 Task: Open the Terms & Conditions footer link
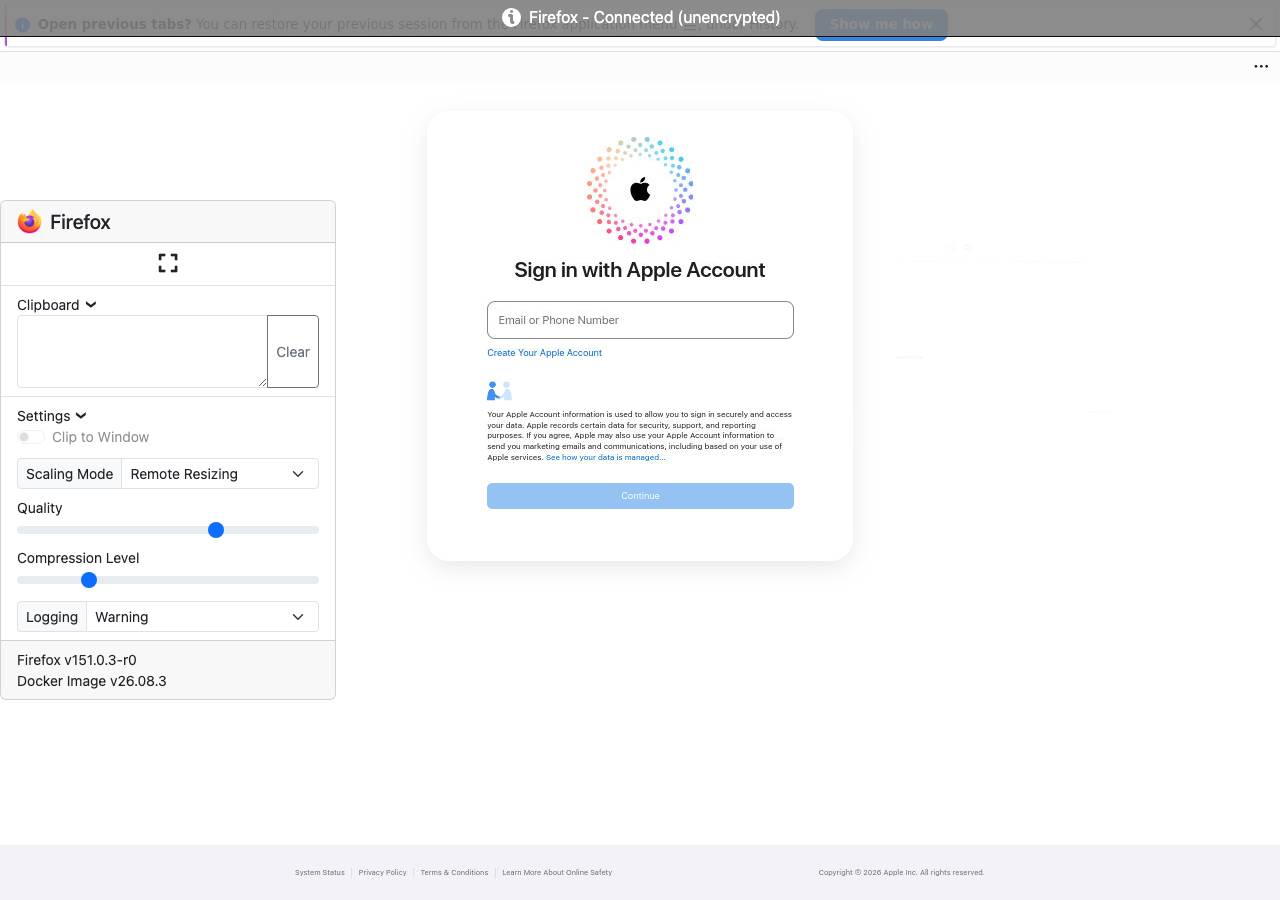(x=454, y=873)
